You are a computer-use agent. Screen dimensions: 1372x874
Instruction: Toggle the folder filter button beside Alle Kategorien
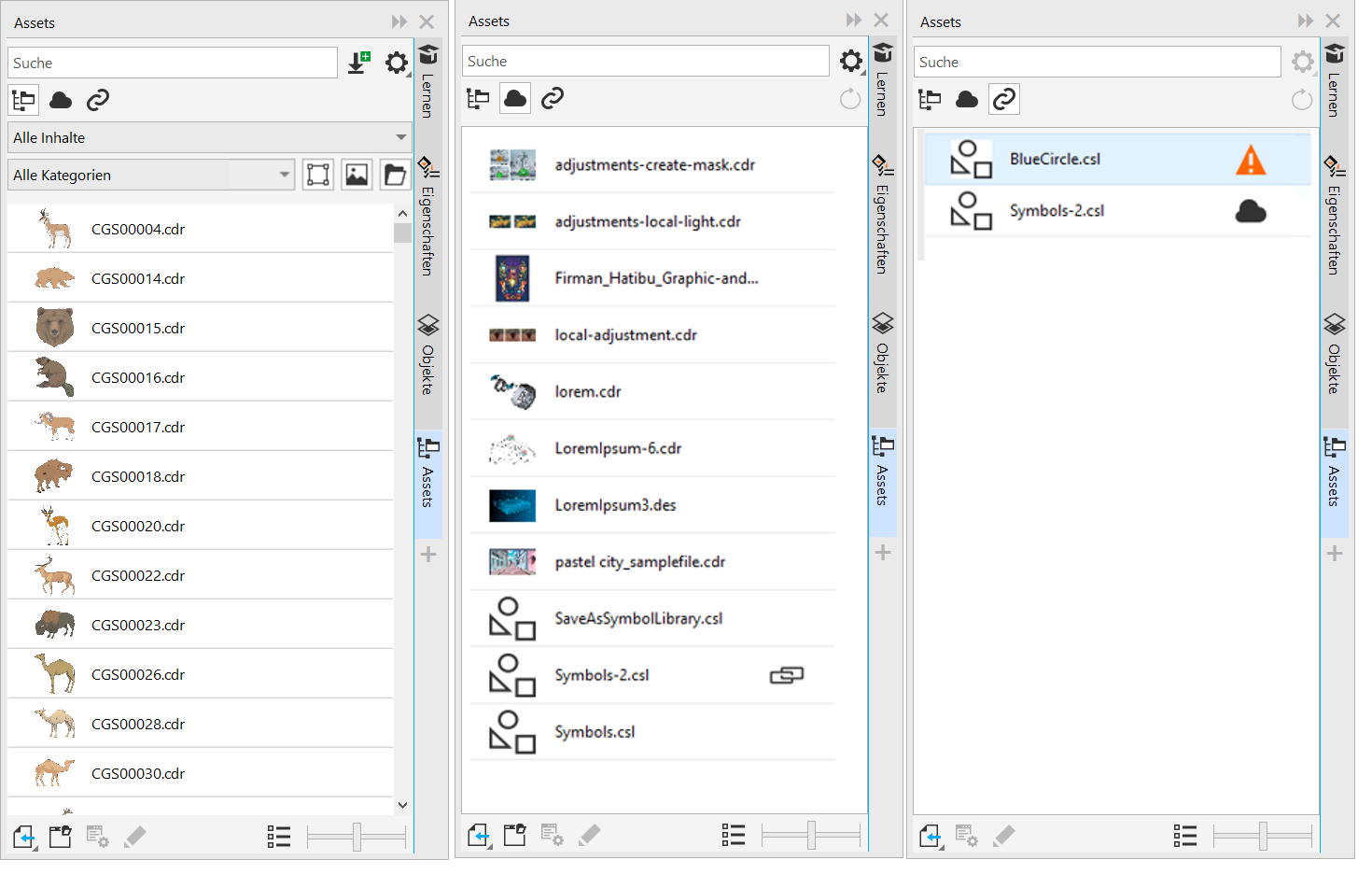click(x=395, y=175)
